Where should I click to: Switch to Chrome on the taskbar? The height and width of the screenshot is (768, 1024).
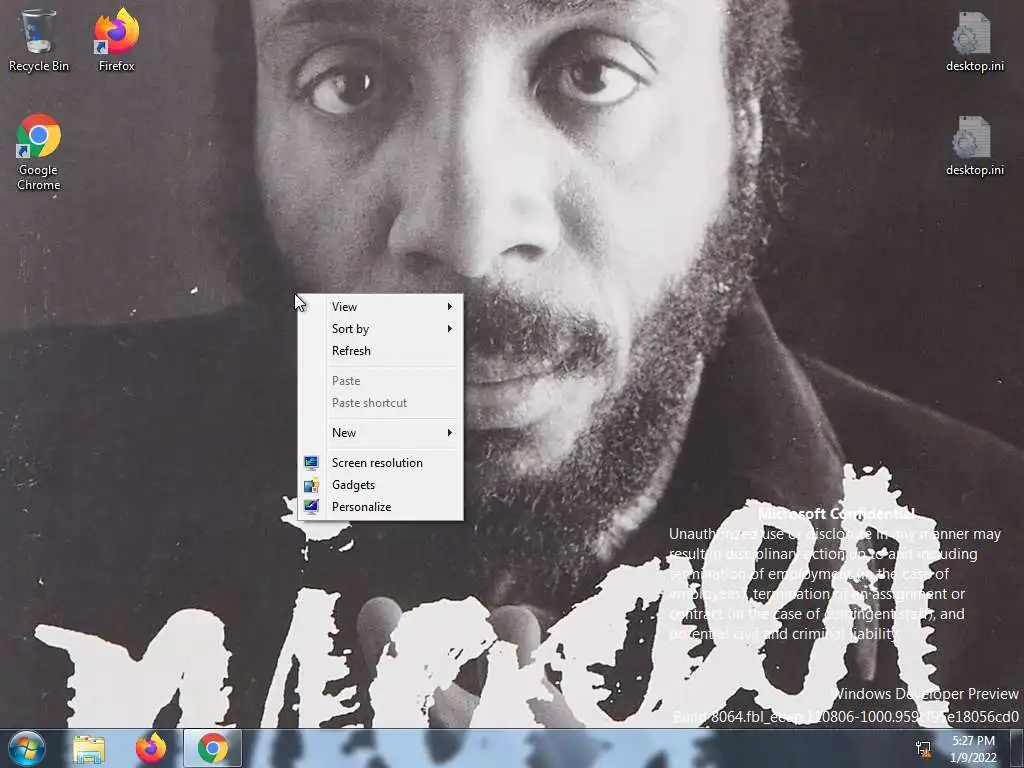pyautogui.click(x=212, y=748)
